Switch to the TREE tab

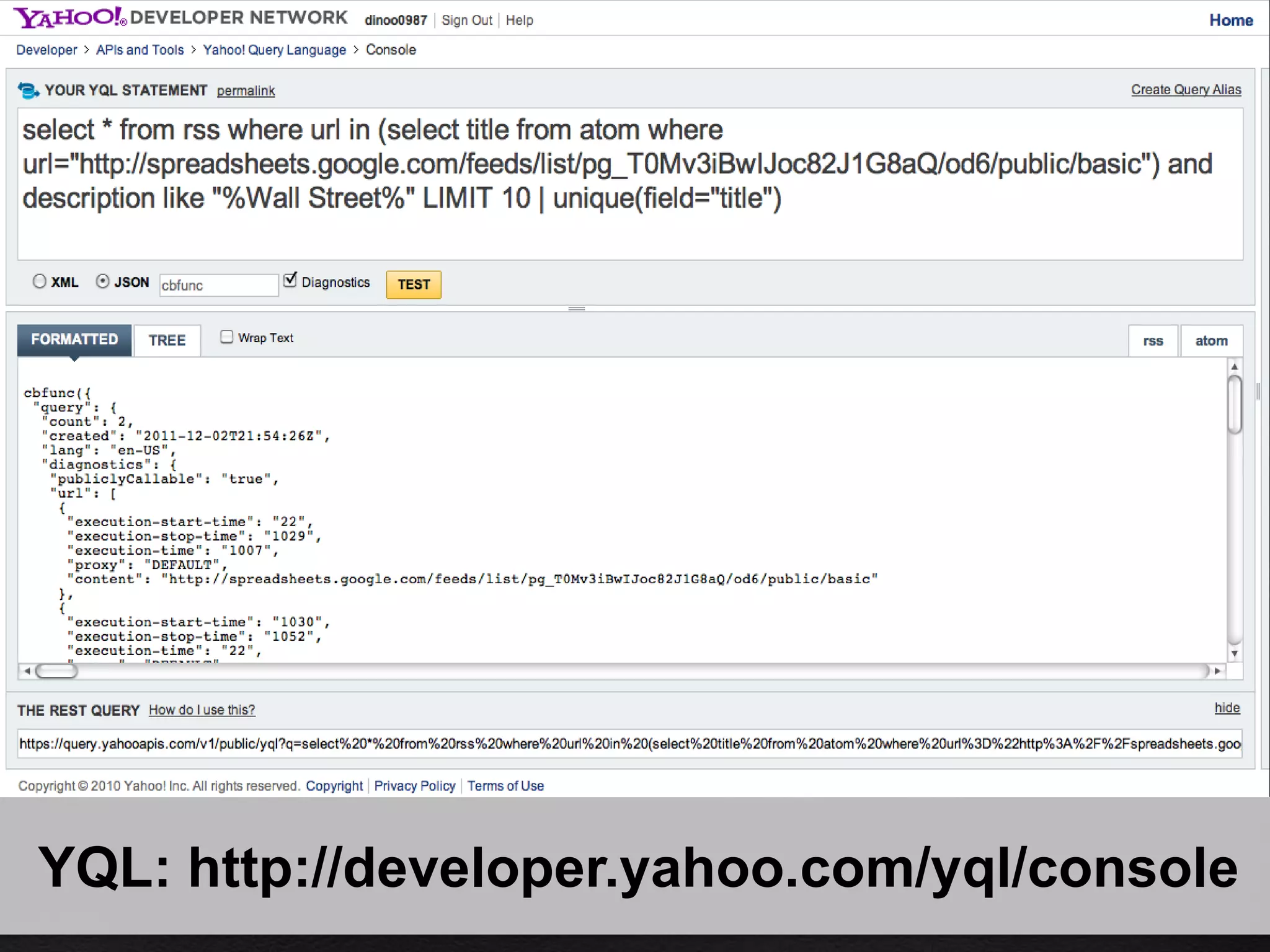(167, 340)
